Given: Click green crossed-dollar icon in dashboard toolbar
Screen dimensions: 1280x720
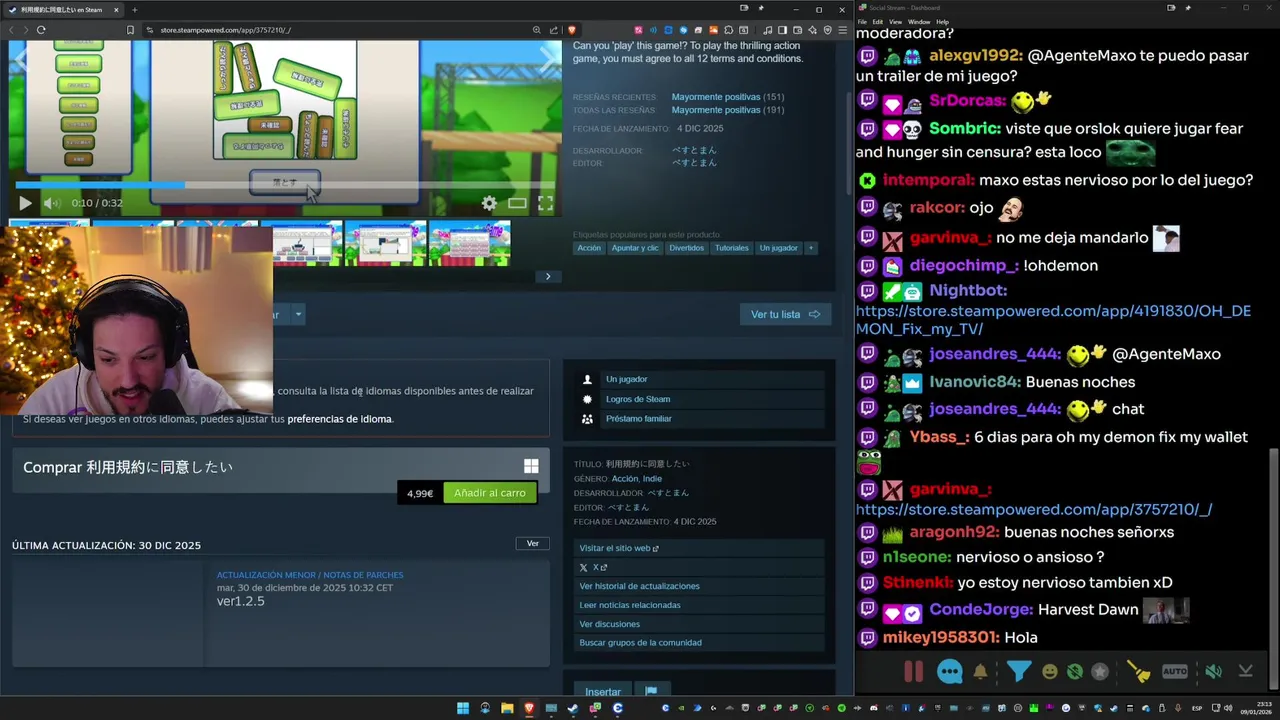Looking at the screenshot, I should pos(1074,672).
